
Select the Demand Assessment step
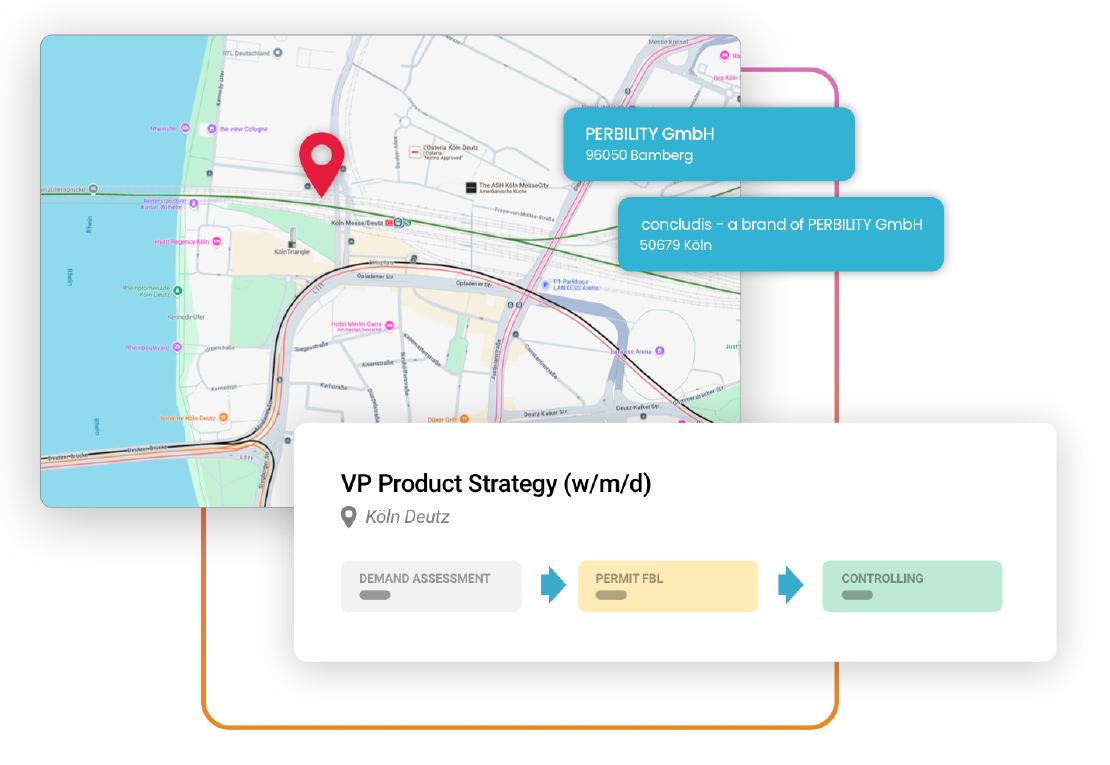(x=431, y=586)
